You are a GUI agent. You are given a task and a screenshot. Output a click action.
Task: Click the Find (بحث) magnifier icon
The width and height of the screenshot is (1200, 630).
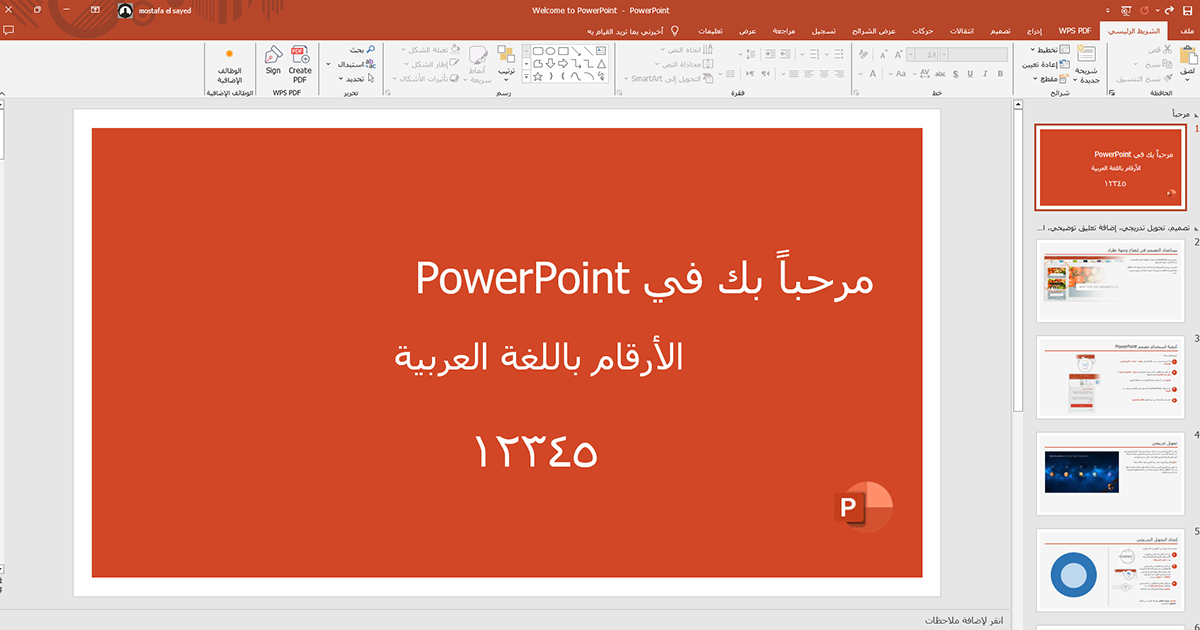click(370, 49)
